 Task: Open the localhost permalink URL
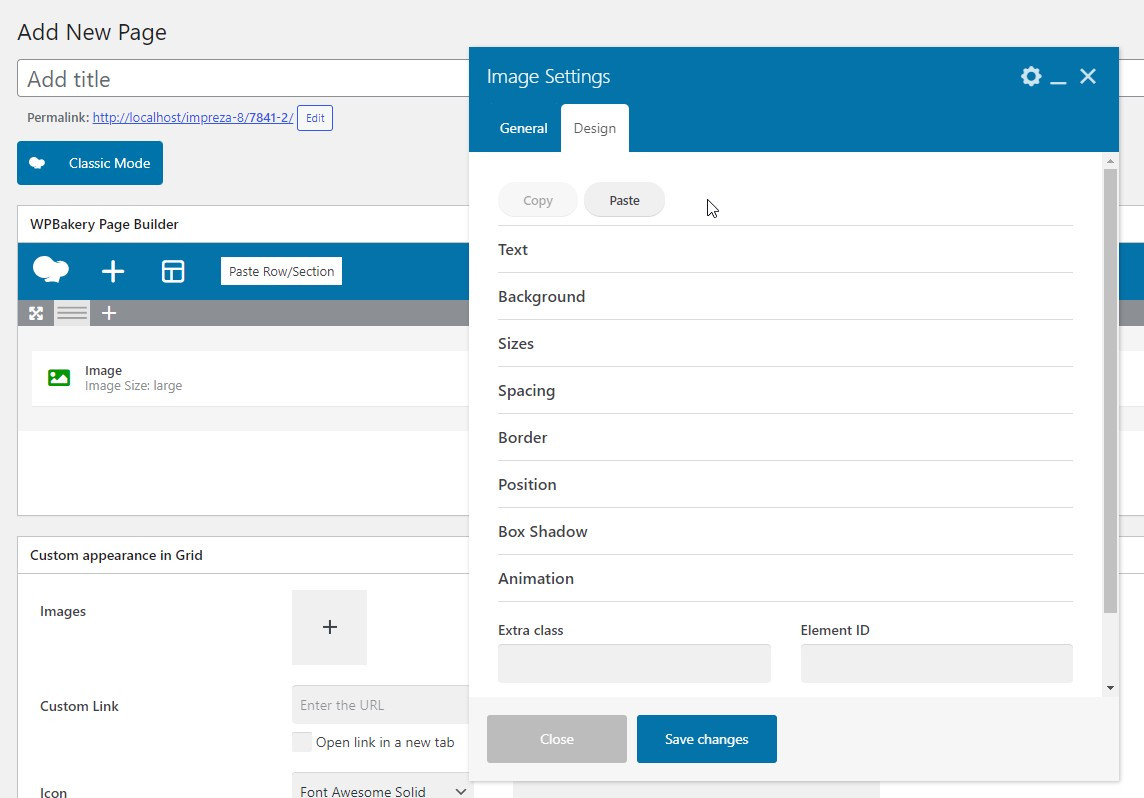tap(193, 117)
